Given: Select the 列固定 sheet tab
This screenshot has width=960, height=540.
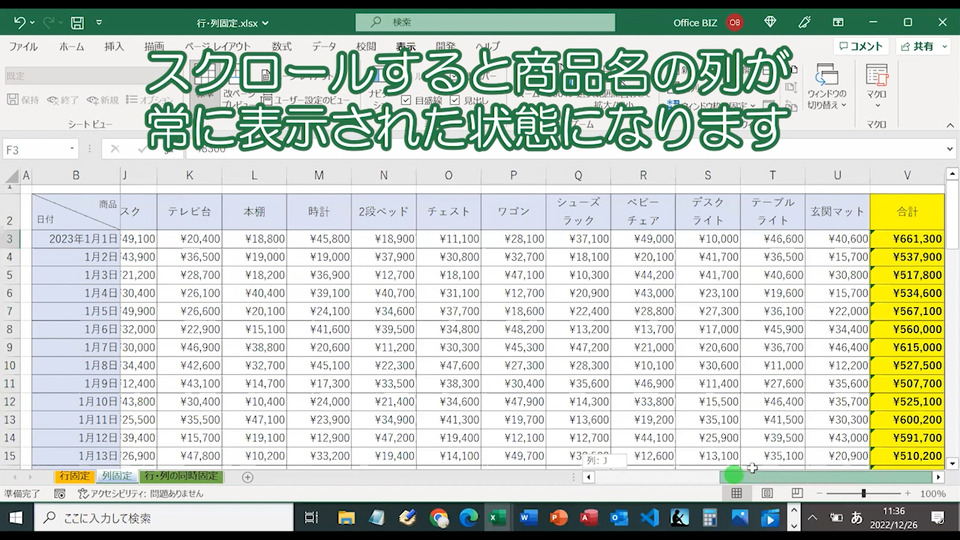Looking at the screenshot, I should [x=116, y=476].
